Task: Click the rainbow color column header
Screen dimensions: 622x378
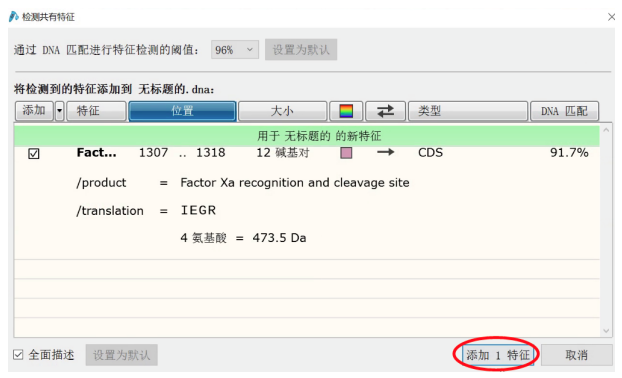Action: pyautogui.click(x=346, y=111)
